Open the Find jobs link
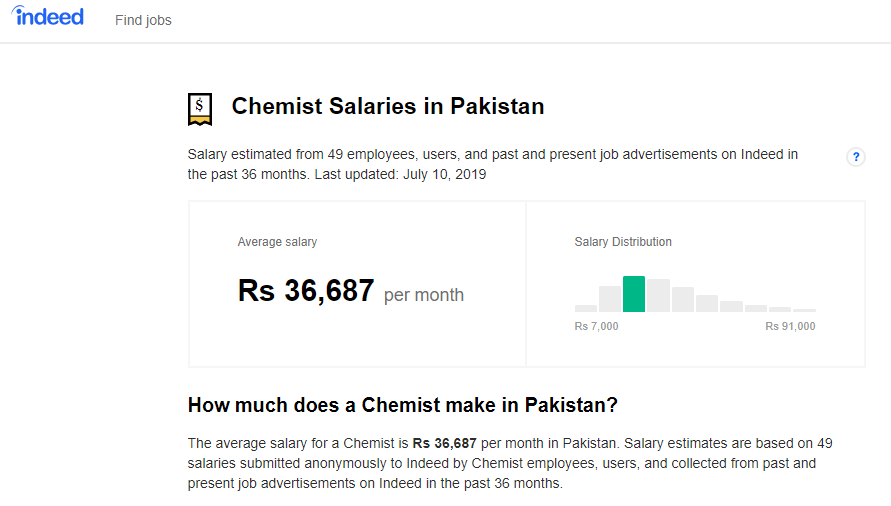This screenshot has height=506, width=891. coord(143,20)
